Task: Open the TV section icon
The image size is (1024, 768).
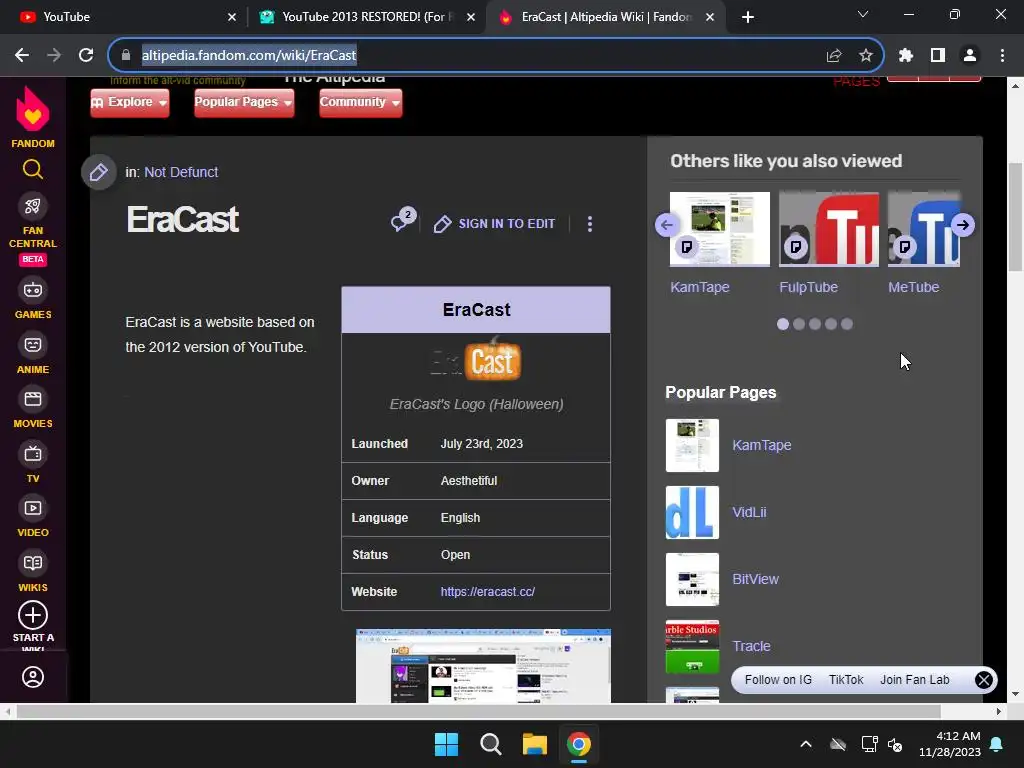Action: point(33,453)
